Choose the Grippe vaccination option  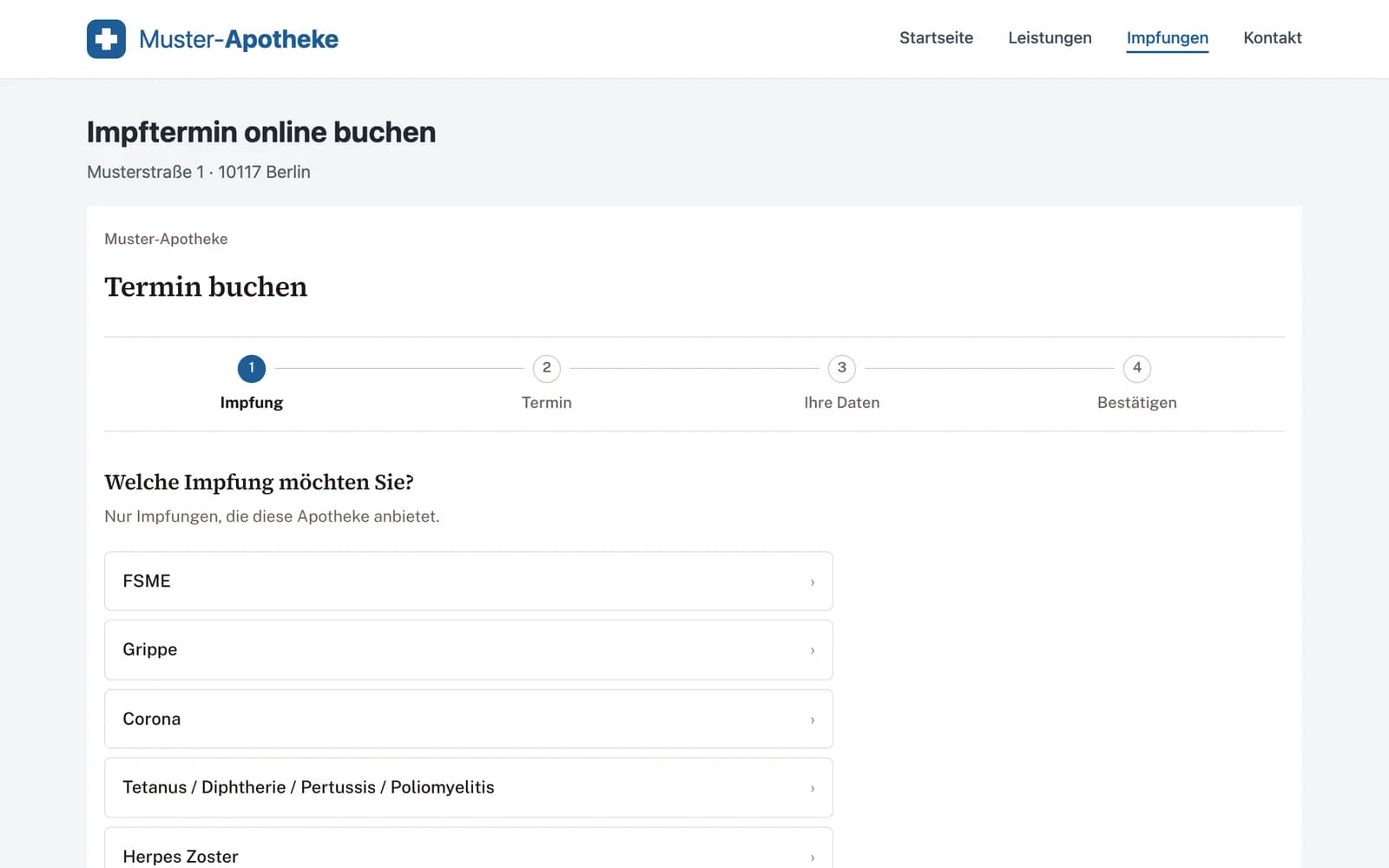[469, 650]
